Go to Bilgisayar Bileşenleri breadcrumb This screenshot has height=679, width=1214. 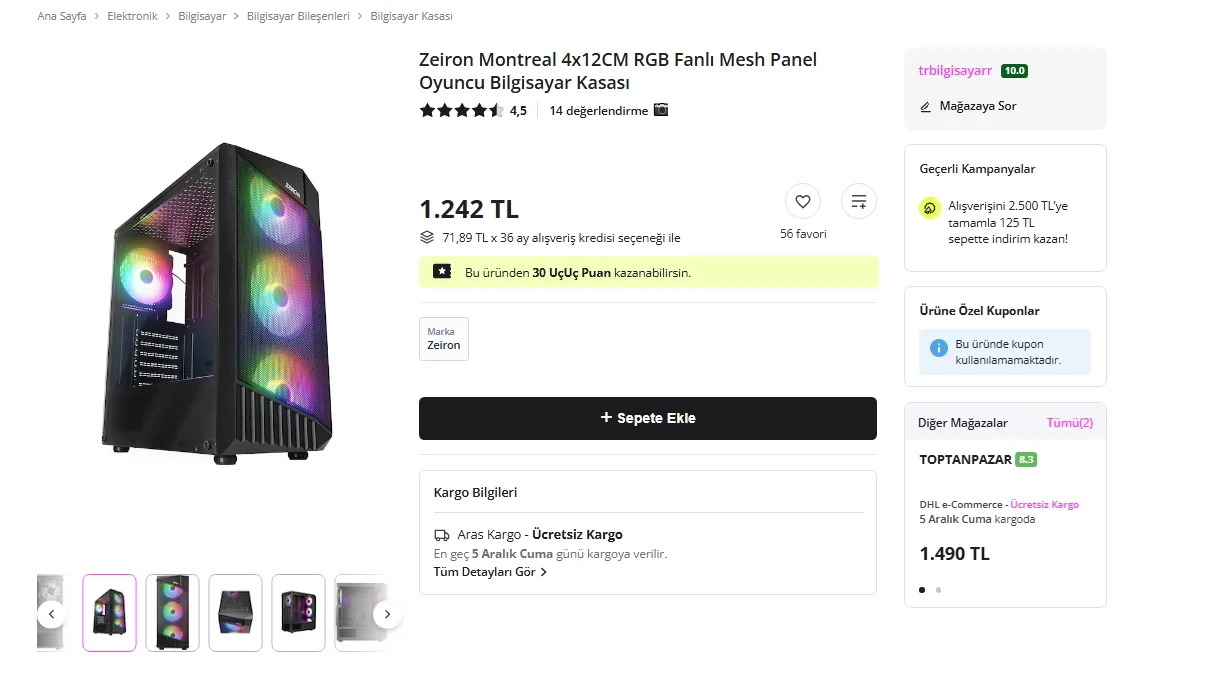298,16
